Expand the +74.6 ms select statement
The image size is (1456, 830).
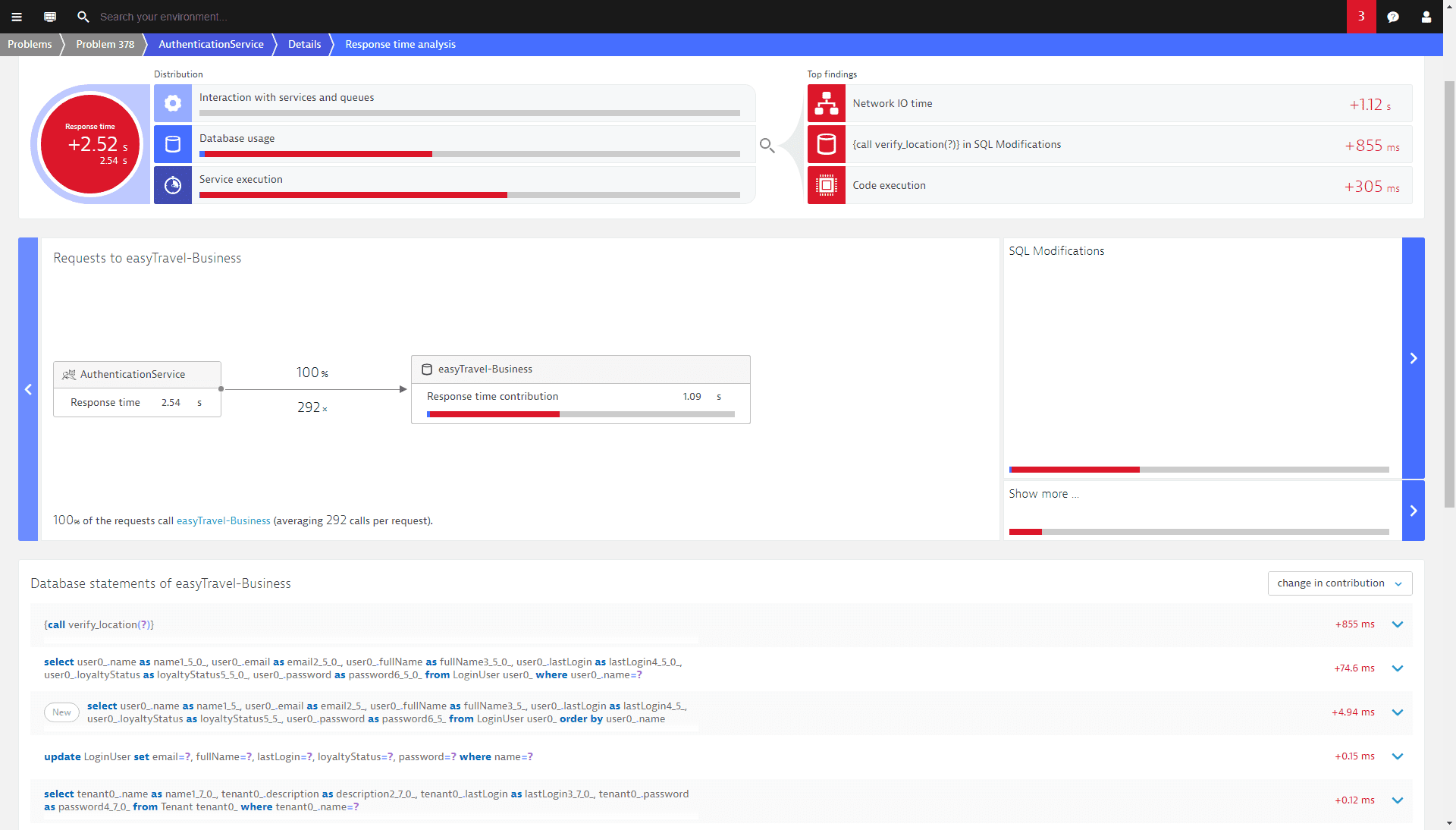(x=1398, y=668)
